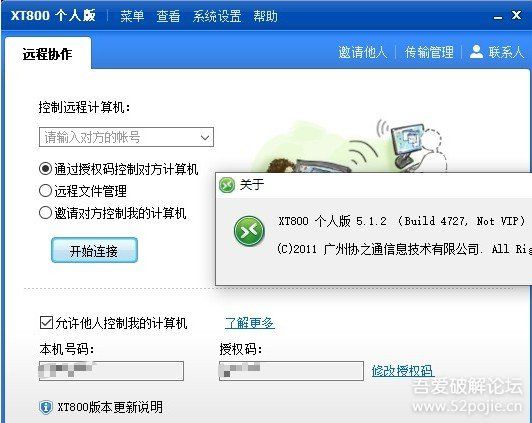The width and height of the screenshot is (532, 423).
Task: Uncheck allow others to control my computer
Action: (46, 323)
